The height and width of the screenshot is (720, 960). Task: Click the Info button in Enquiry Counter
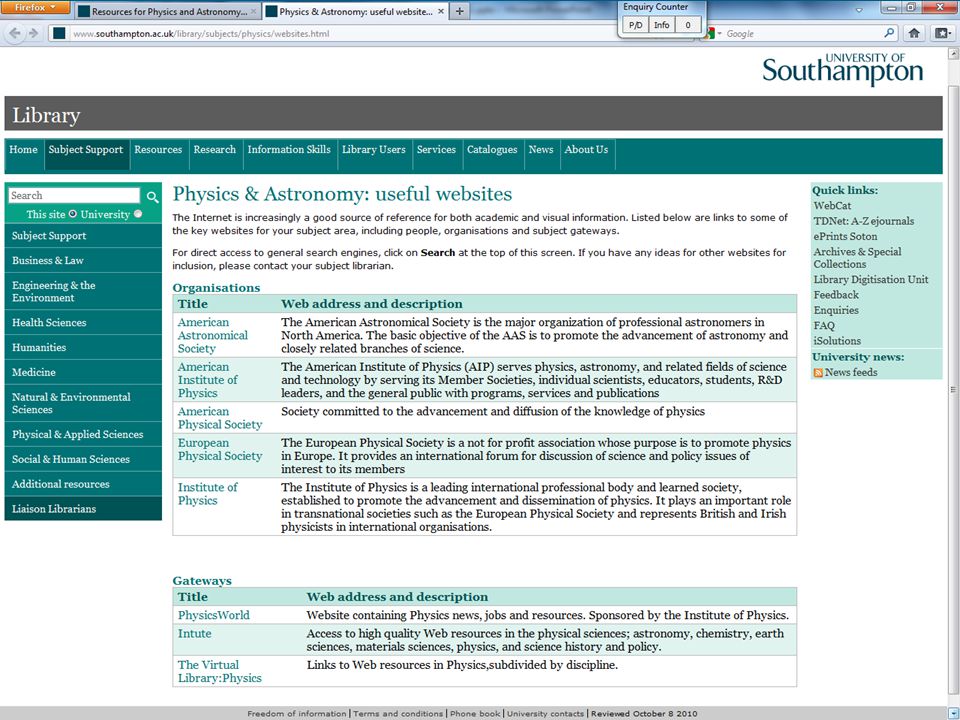coord(661,25)
